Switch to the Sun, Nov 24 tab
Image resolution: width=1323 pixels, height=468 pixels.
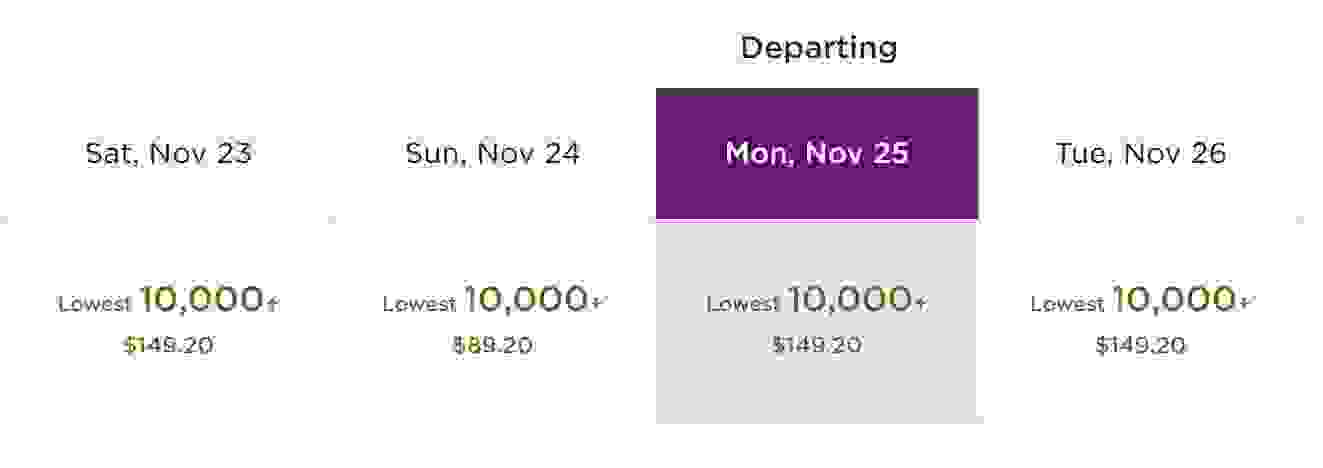492,154
